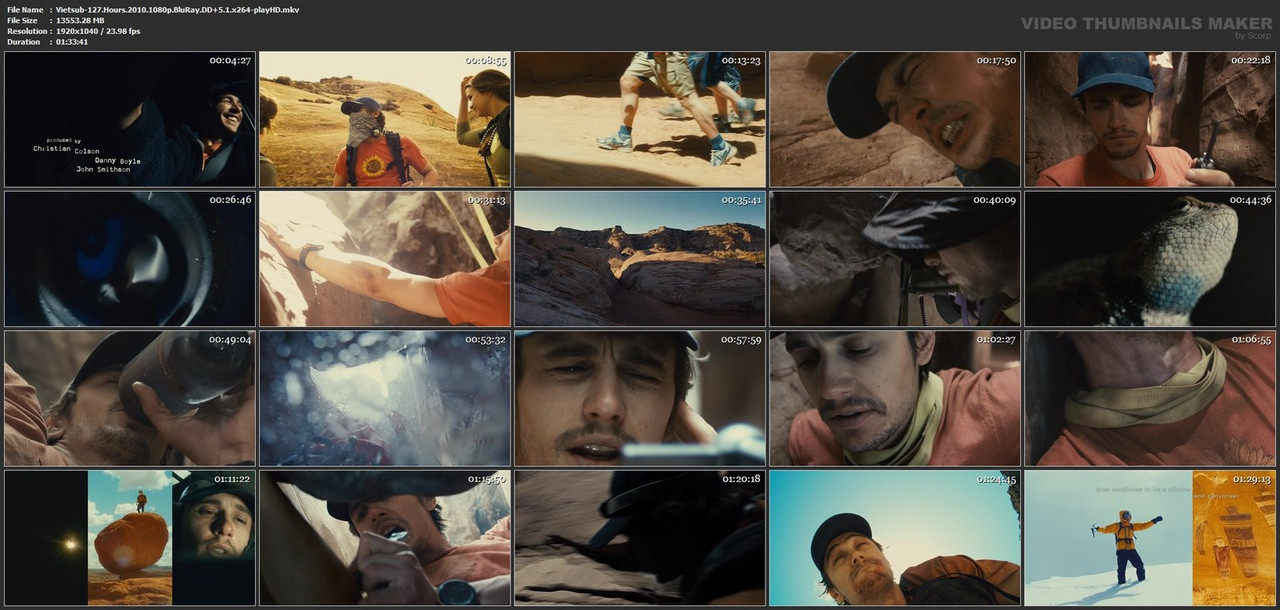
Task: Select the file size value 13553.28 MB
Action: [x=80, y=20]
